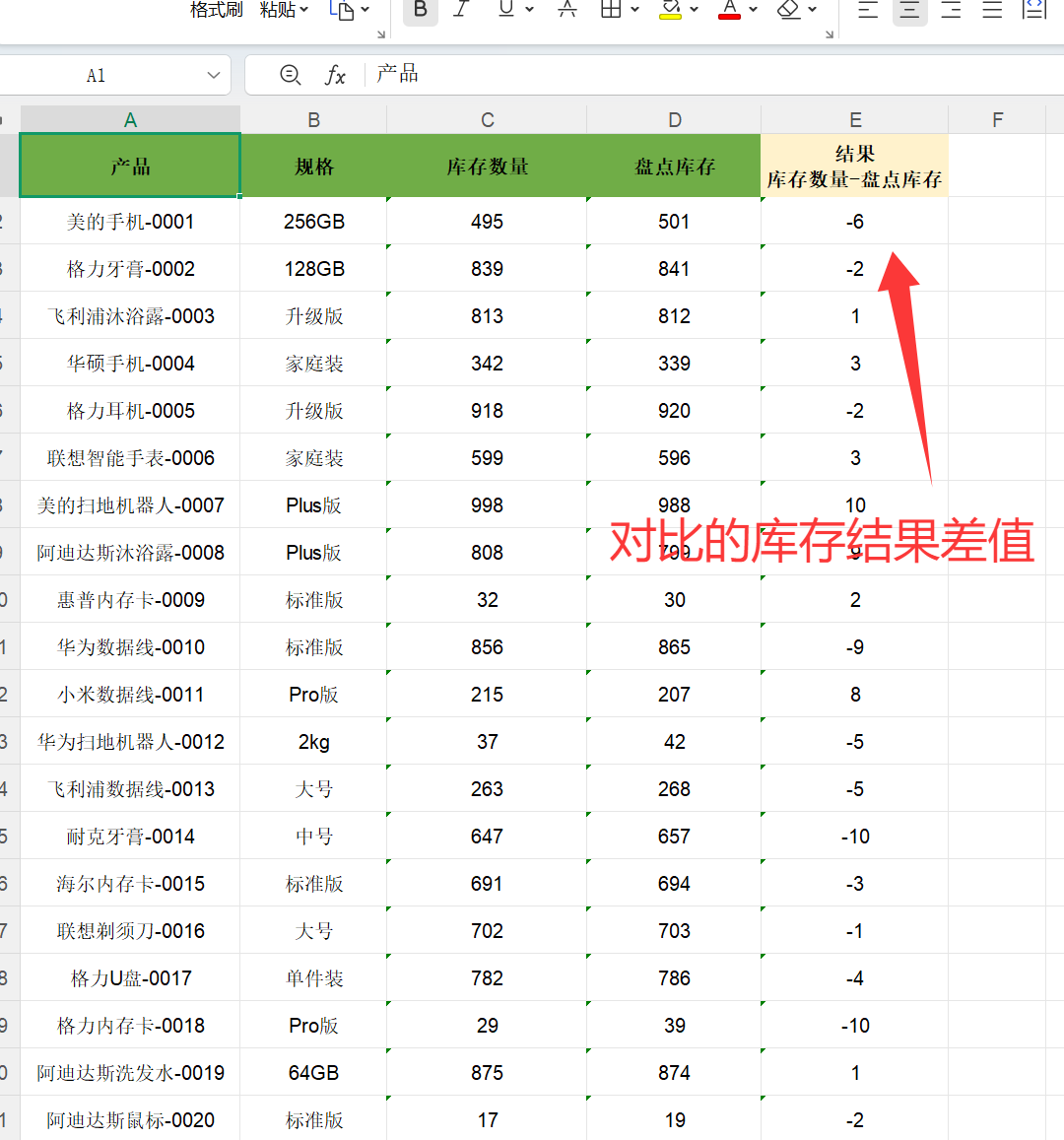Click the fx insert function icon
Image resolution: width=1064 pixels, height=1140 pixels.
334,74
